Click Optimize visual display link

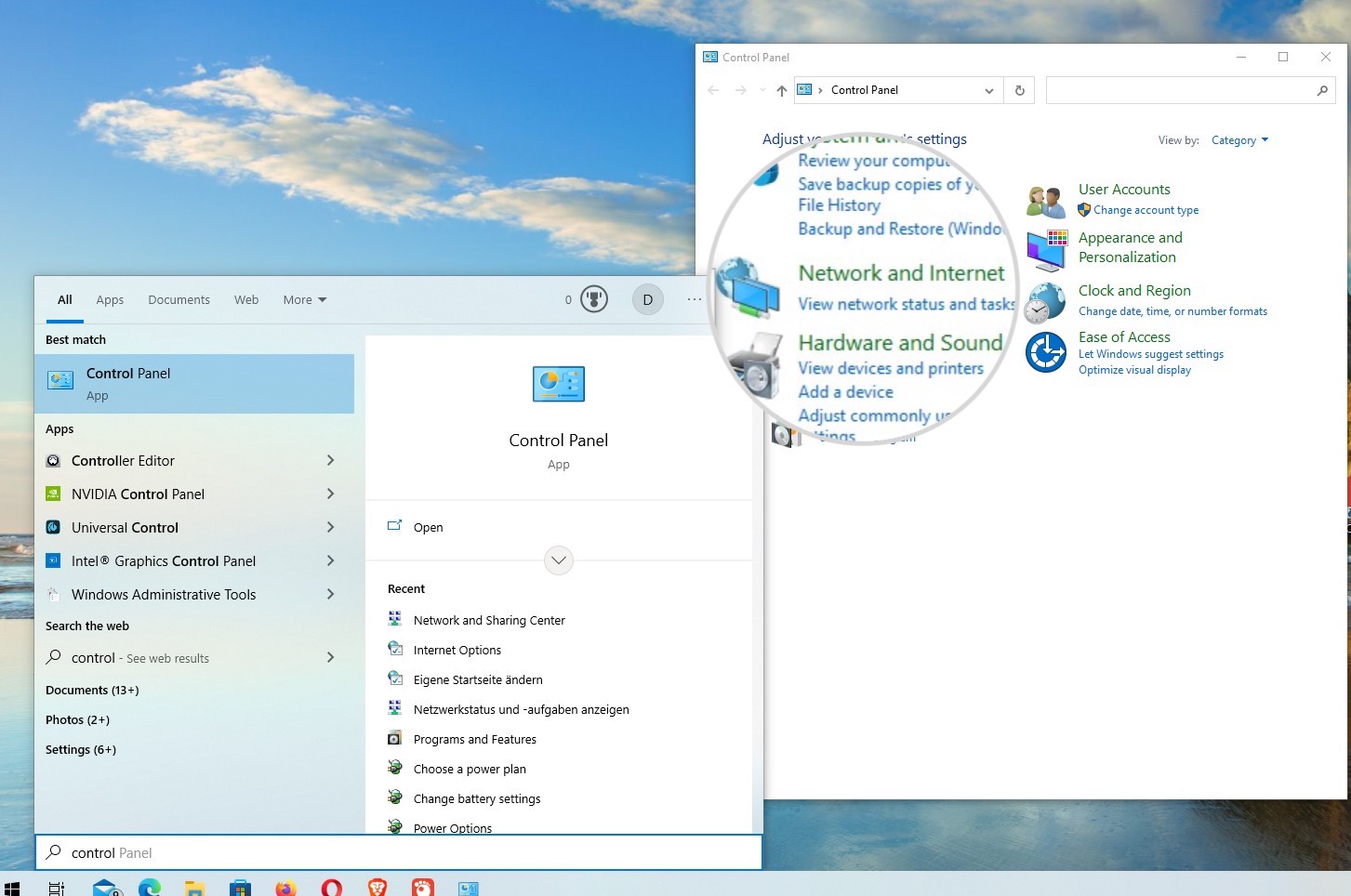click(1134, 370)
